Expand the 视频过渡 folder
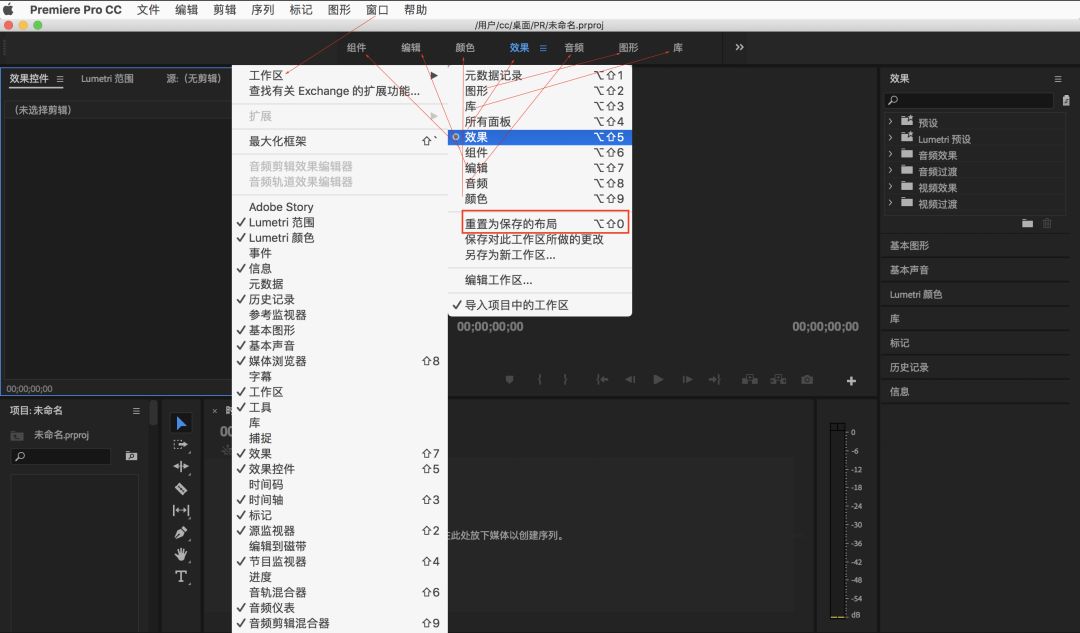Viewport: 1080px width, 633px height. coord(890,203)
